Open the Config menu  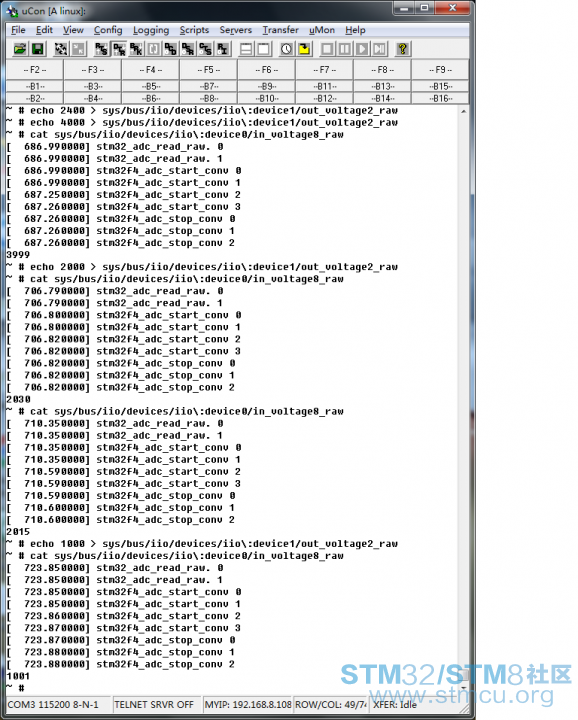(x=108, y=30)
